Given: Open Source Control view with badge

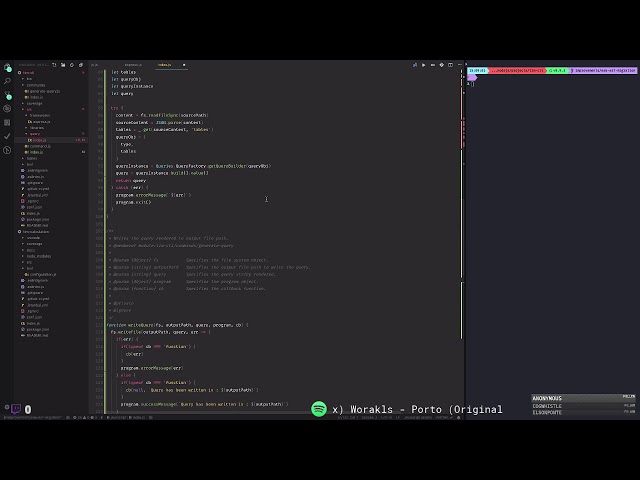Looking at the screenshot, I should (x=7, y=95).
